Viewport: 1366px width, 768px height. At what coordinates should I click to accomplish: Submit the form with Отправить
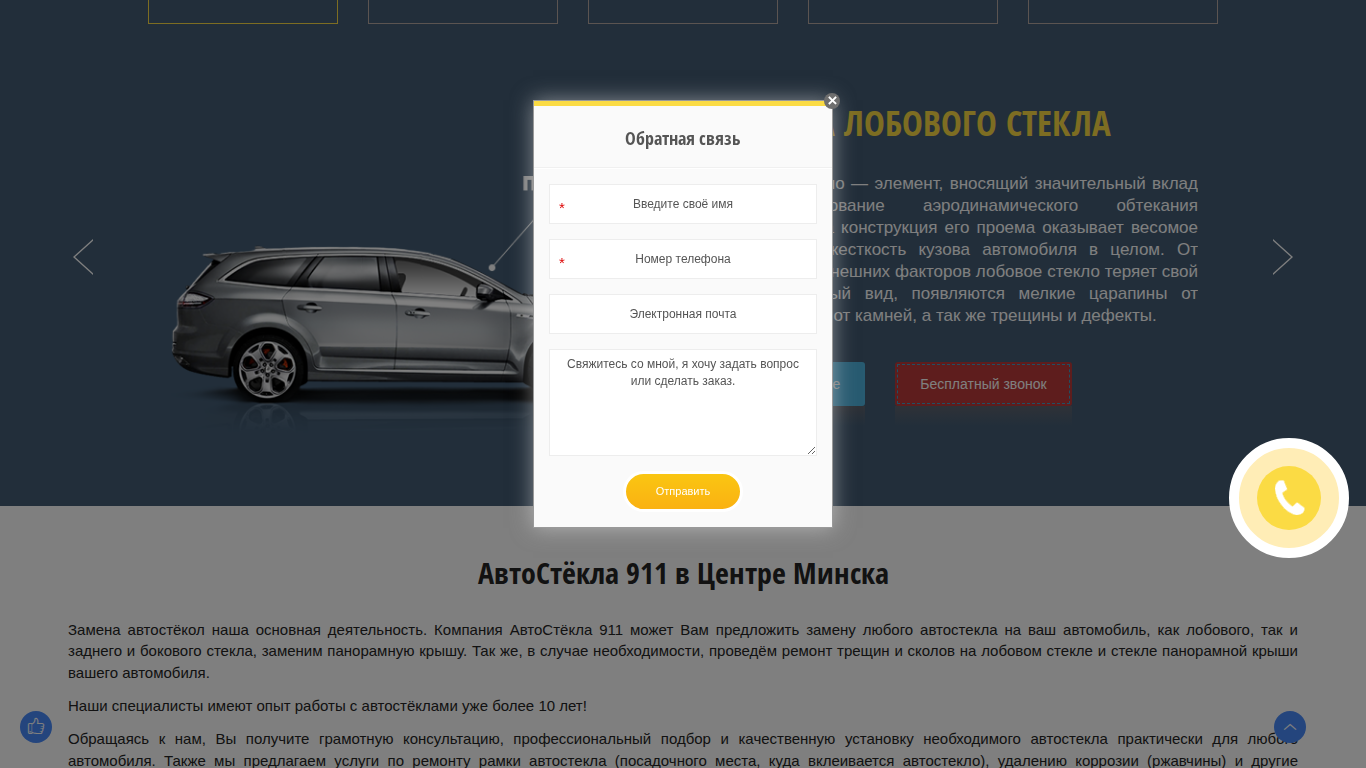[683, 491]
